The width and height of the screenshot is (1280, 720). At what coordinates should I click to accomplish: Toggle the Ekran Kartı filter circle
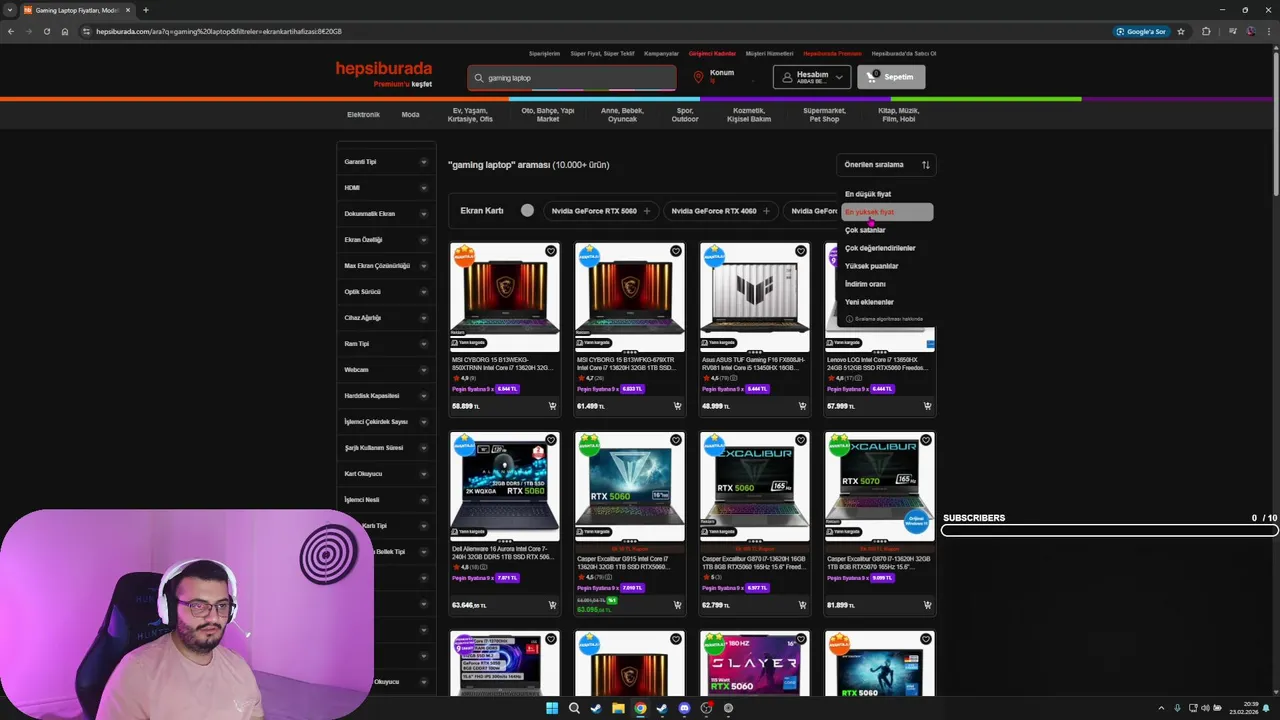(527, 211)
